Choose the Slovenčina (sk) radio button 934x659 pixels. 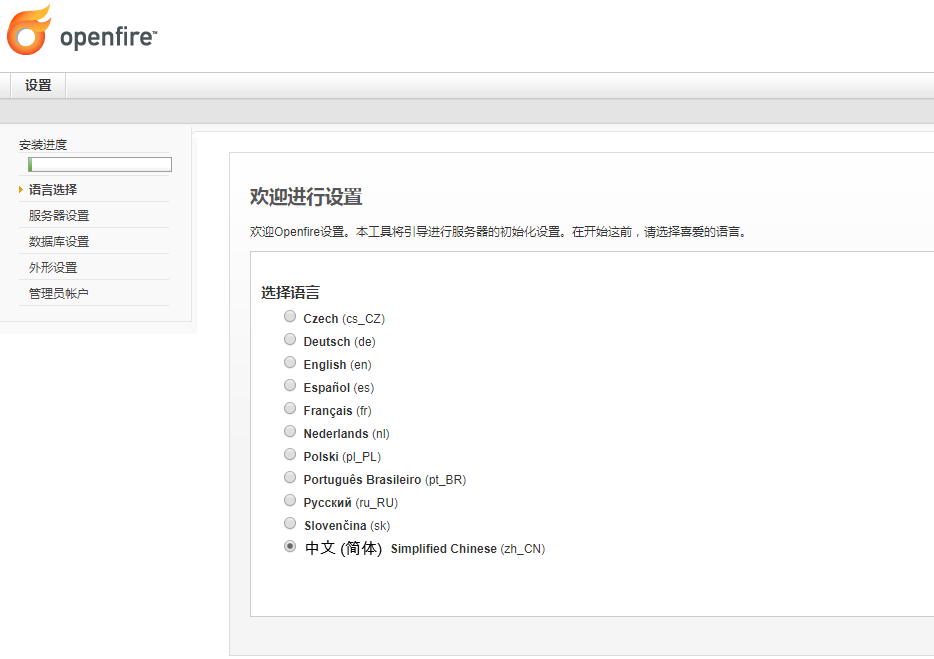[x=290, y=523]
